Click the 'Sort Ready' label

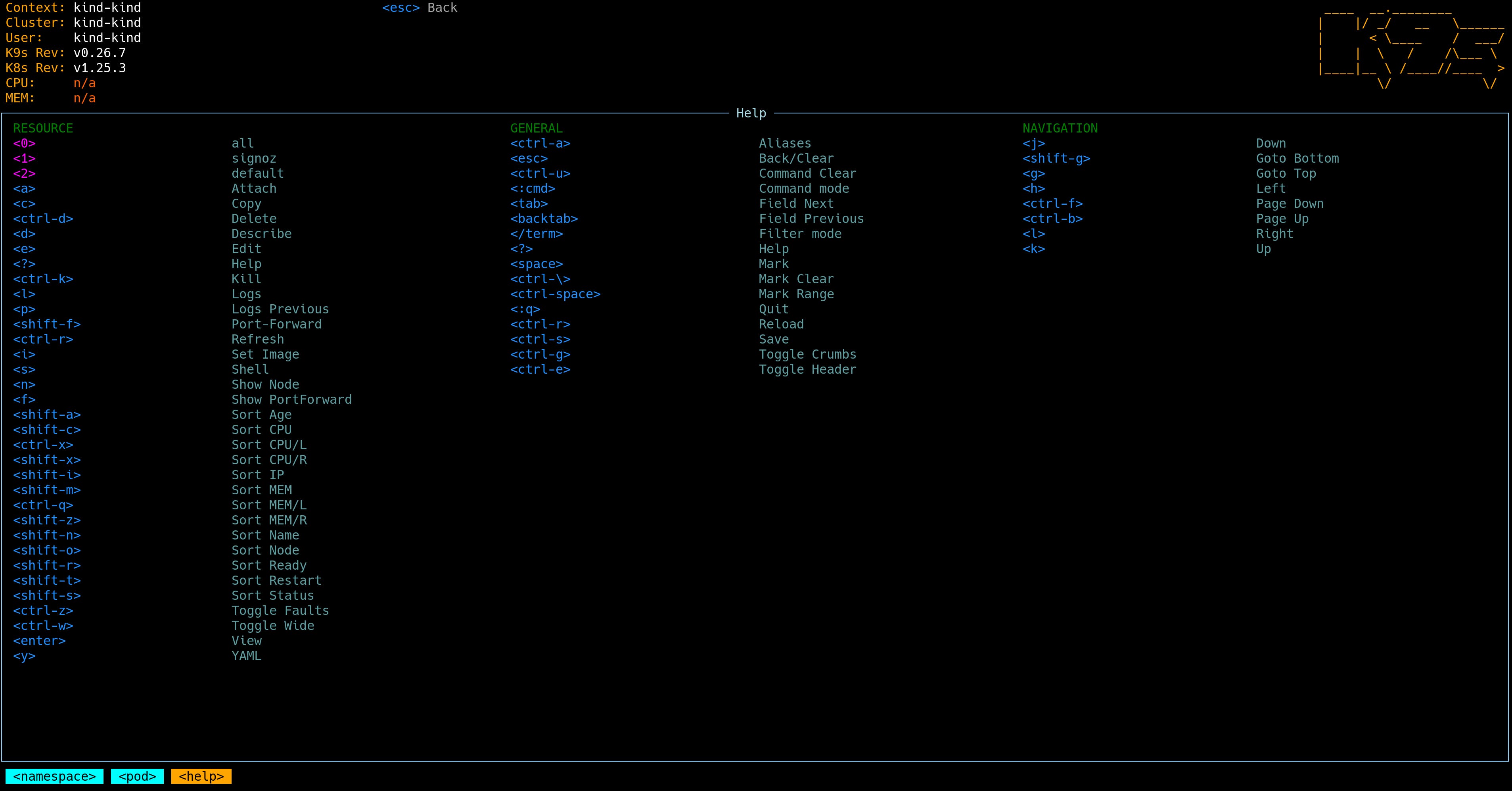click(x=269, y=566)
